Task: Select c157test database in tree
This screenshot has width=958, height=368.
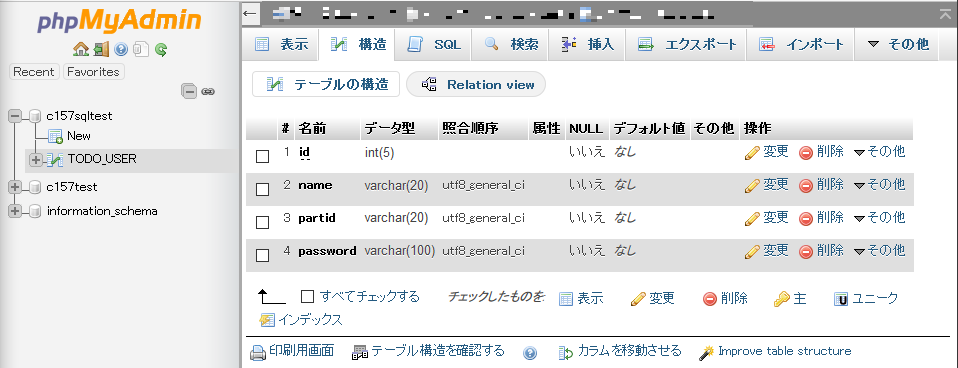Action: click(72, 187)
